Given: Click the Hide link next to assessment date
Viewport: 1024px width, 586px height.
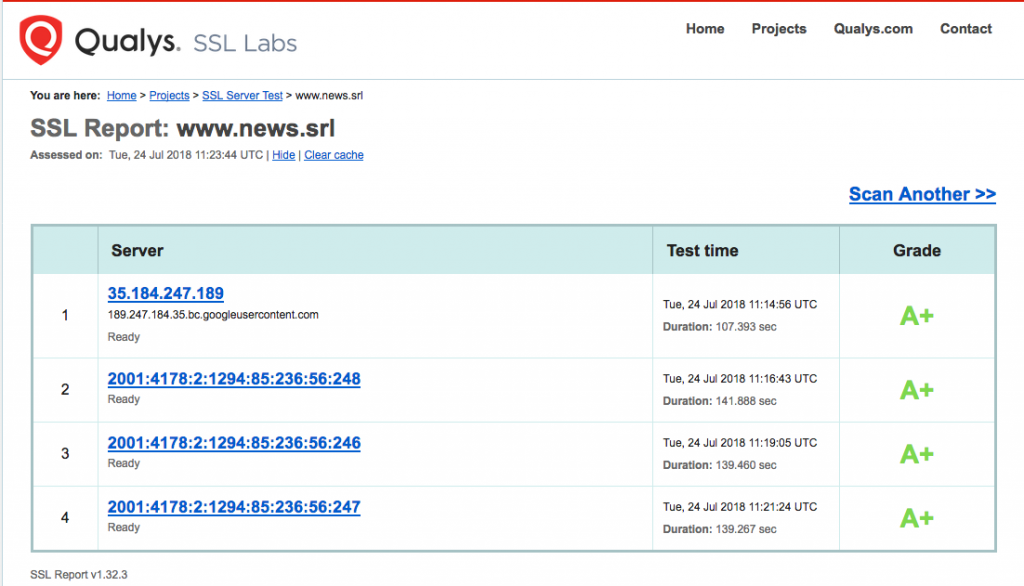Looking at the screenshot, I should click(x=283, y=155).
